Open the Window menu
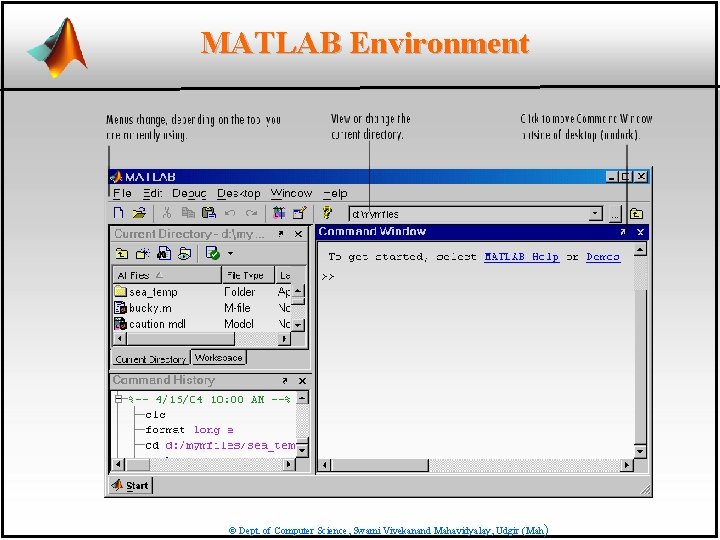This screenshot has width=720, height=540. point(292,193)
